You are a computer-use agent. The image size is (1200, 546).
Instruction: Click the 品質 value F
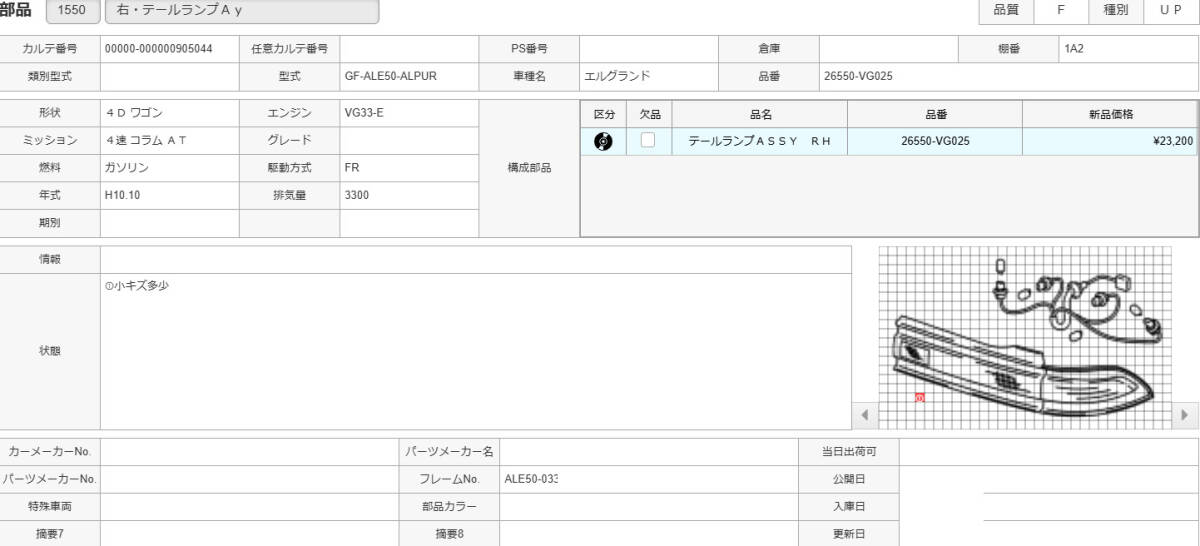point(1060,10)
